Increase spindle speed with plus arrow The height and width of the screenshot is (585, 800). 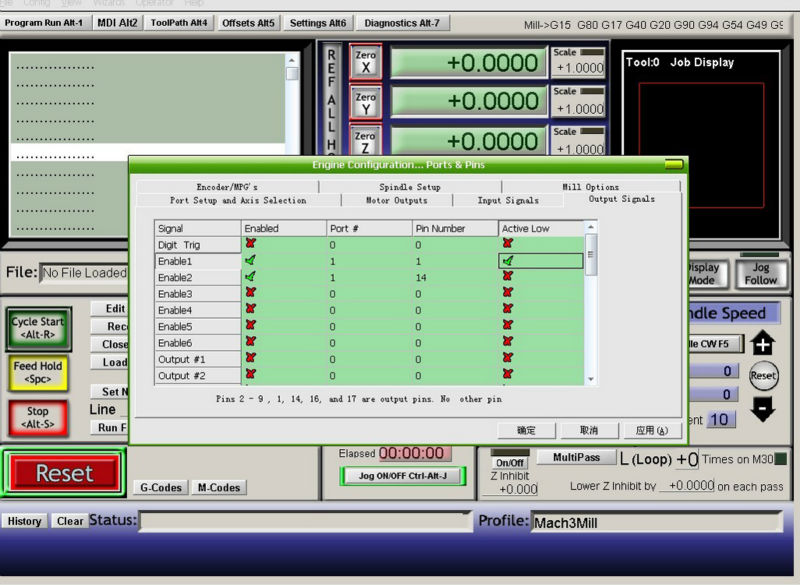pos(763,343)
